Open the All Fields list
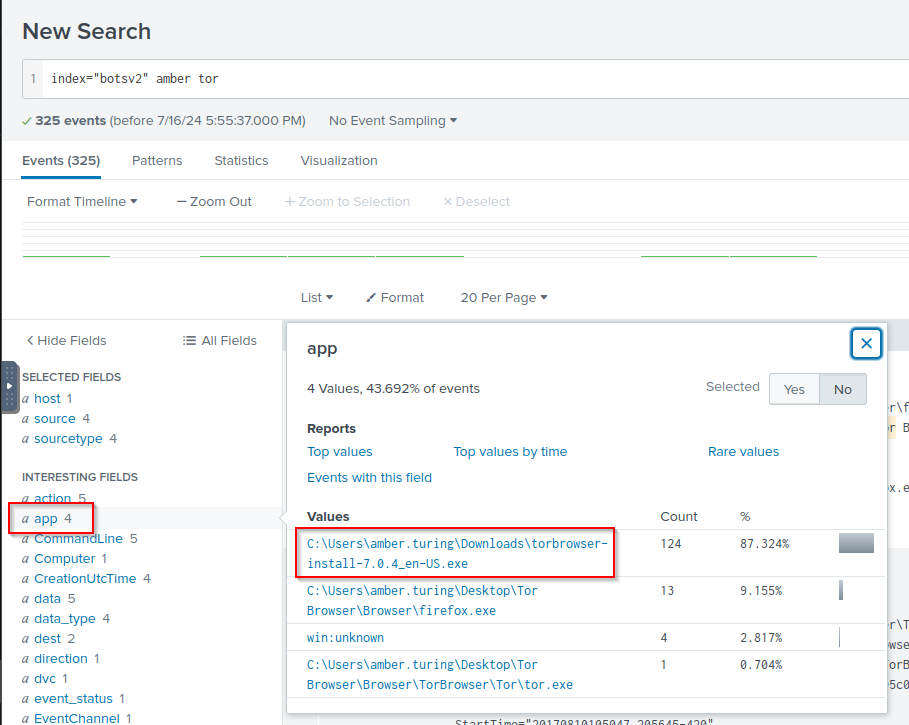 click(x=220, y=341)
